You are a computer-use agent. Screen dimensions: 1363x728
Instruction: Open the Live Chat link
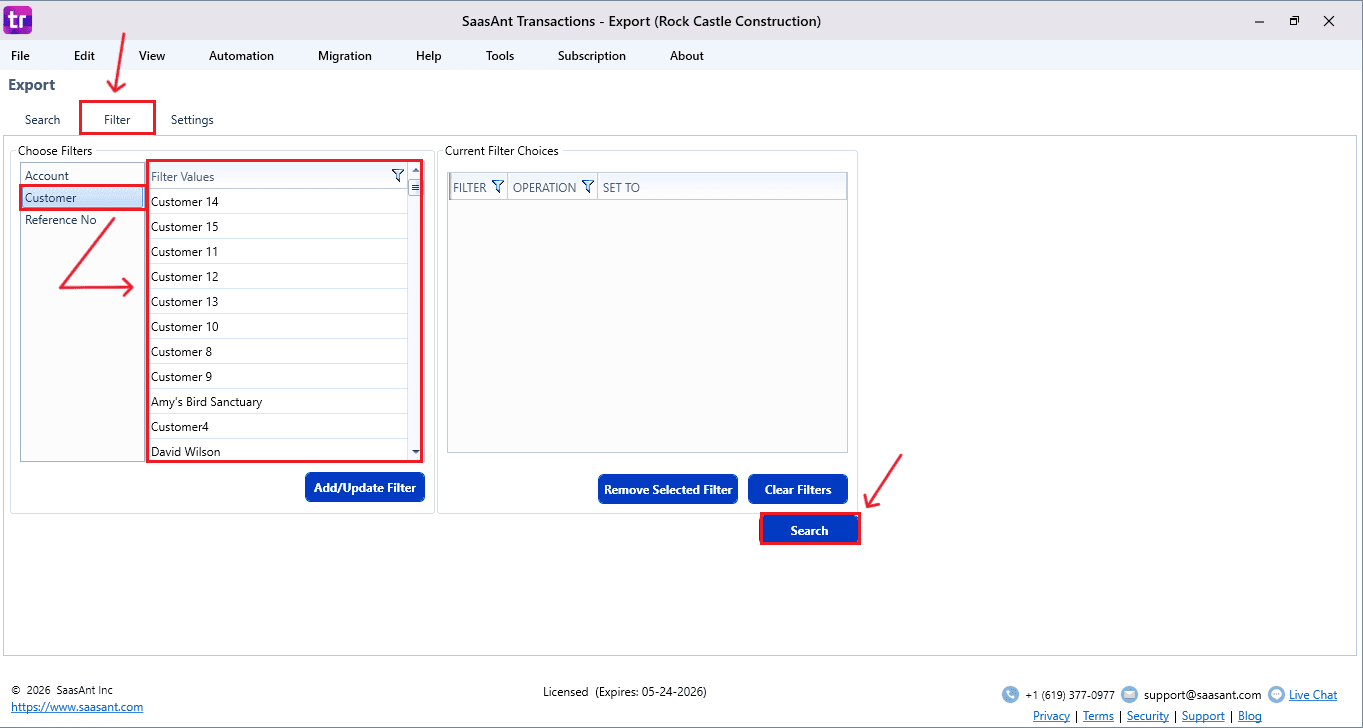coord(1313,695)
